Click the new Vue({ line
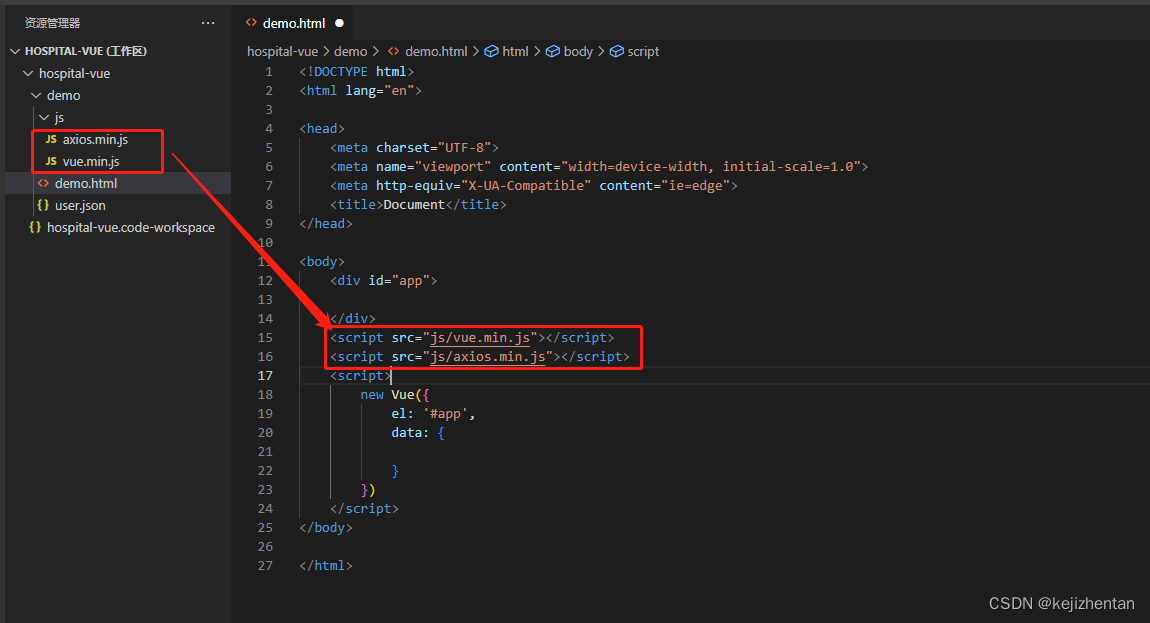 coord(395,395)
